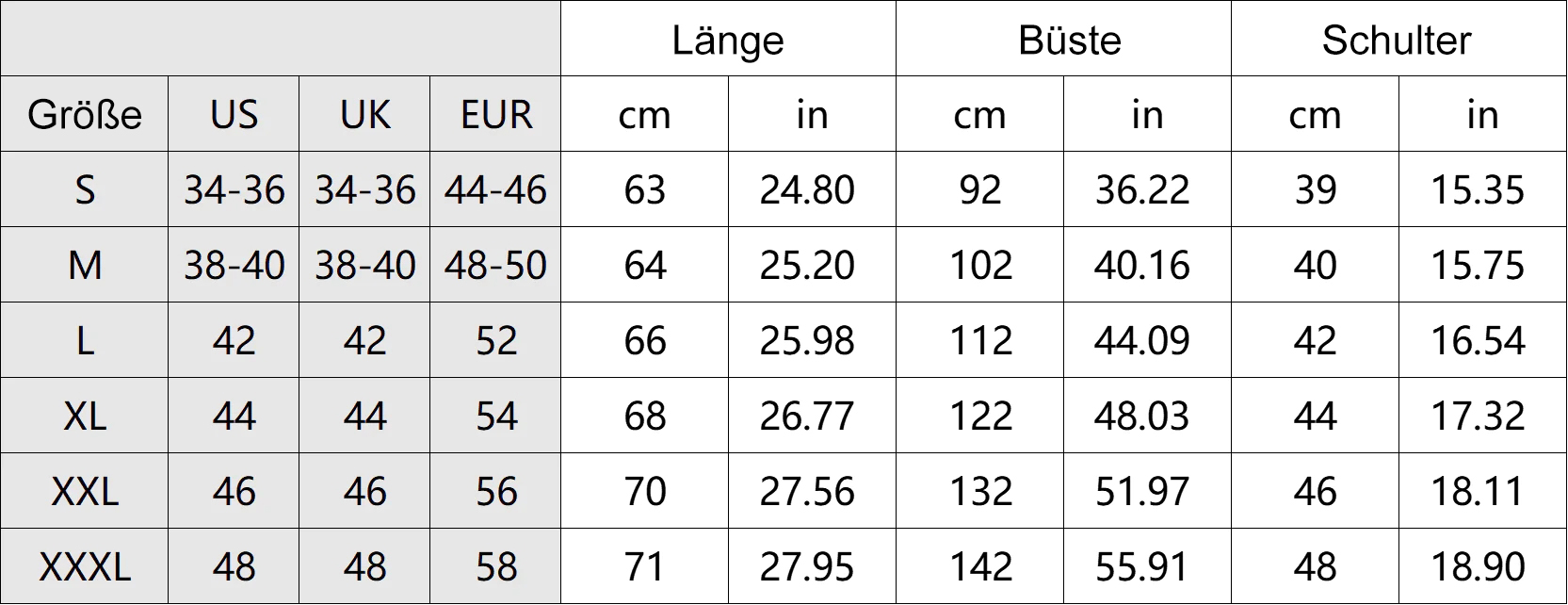
Task: Click the Büste column header
Action: tap(1070, 40)
